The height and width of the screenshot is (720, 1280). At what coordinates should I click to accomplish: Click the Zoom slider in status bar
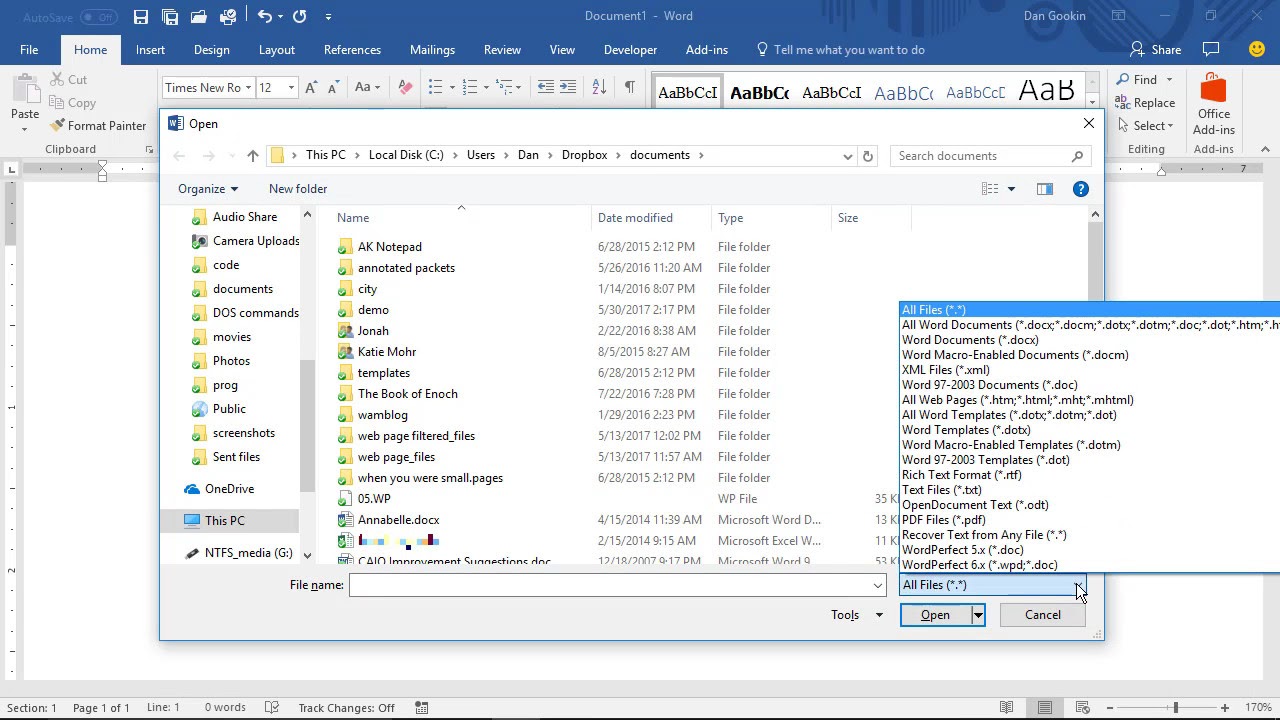pos(1176,708)
